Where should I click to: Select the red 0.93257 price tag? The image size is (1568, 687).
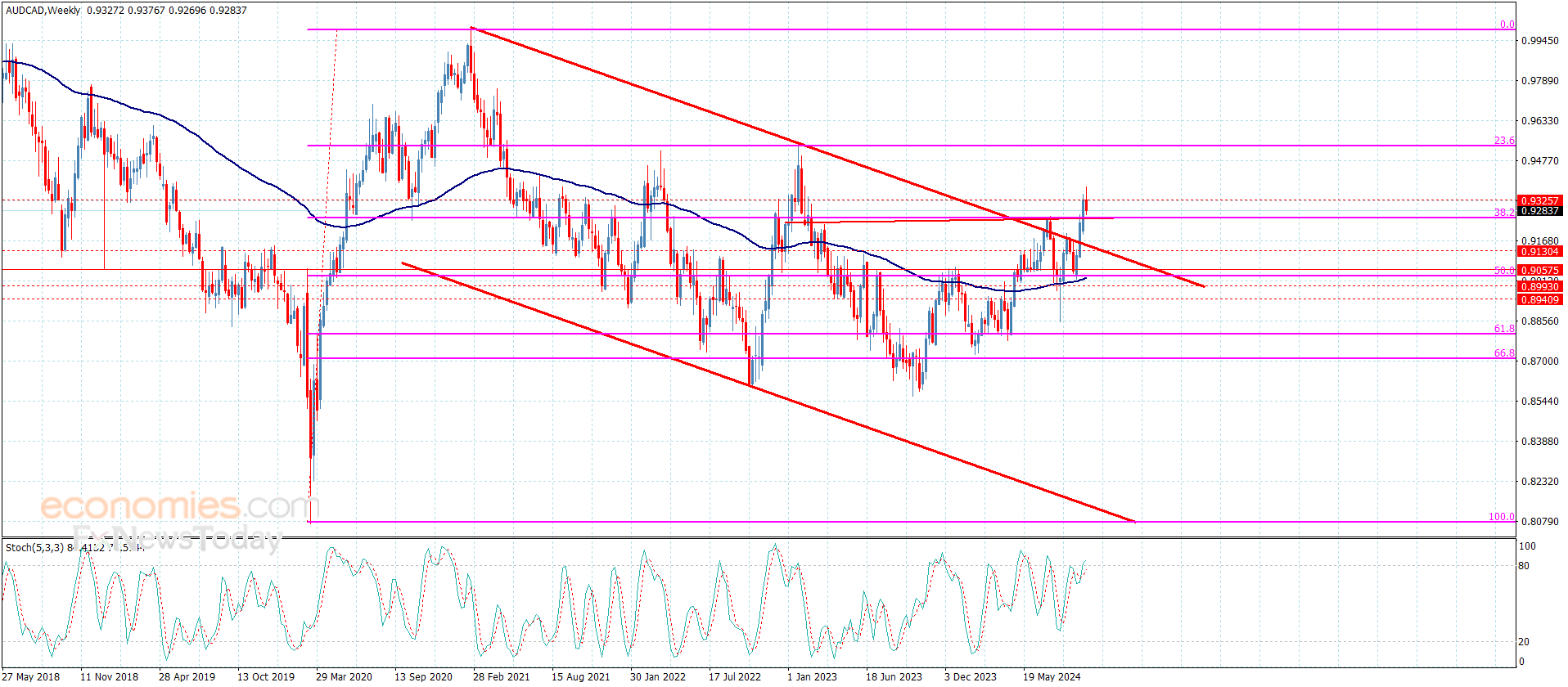click(x=1540, y=200)
